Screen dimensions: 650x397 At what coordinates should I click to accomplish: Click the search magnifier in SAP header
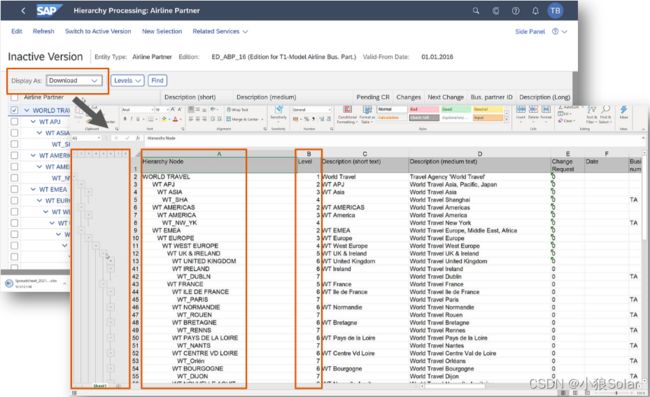476,11
